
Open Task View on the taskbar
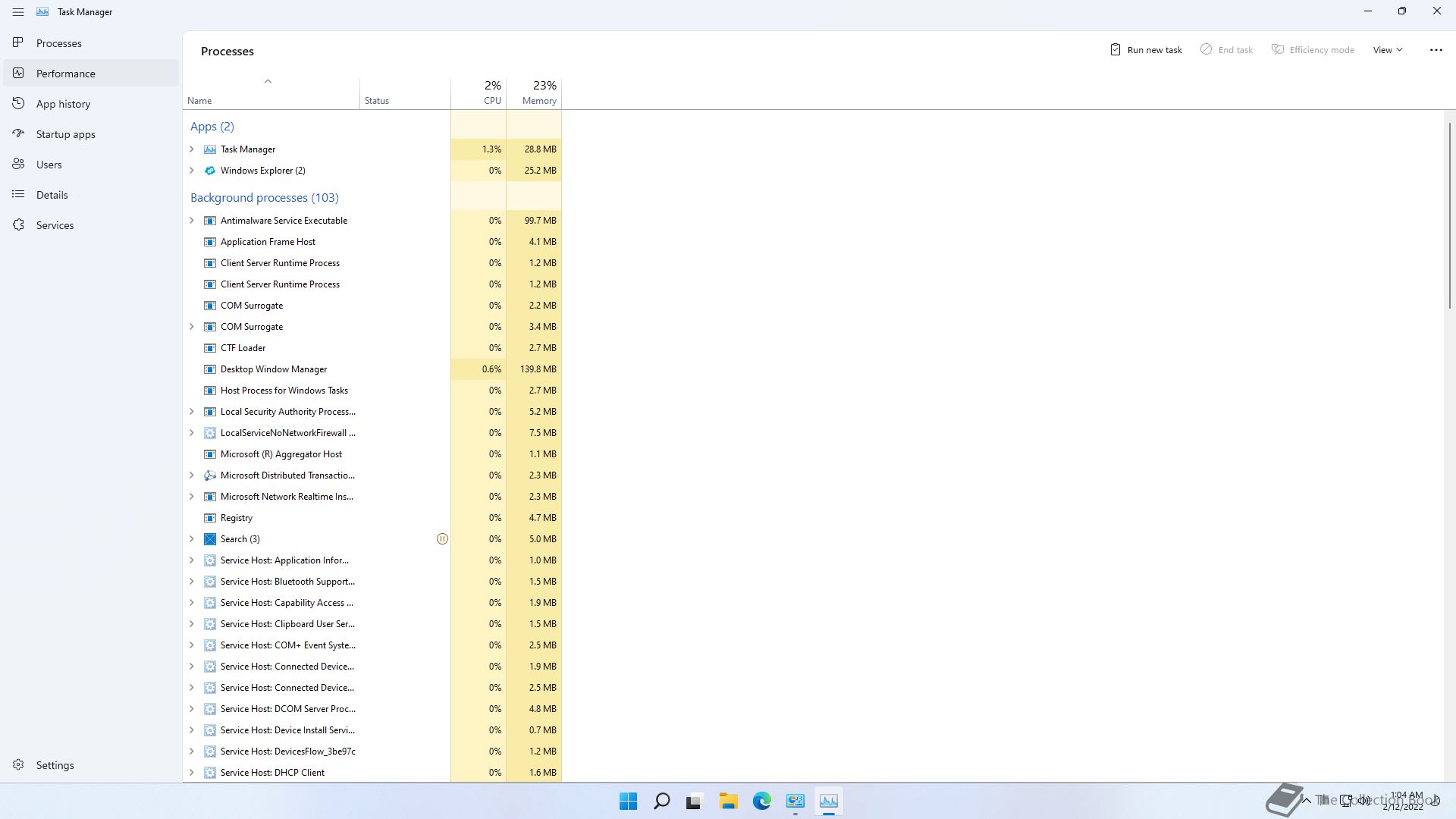pyautogui.click(x=695, y=802)
